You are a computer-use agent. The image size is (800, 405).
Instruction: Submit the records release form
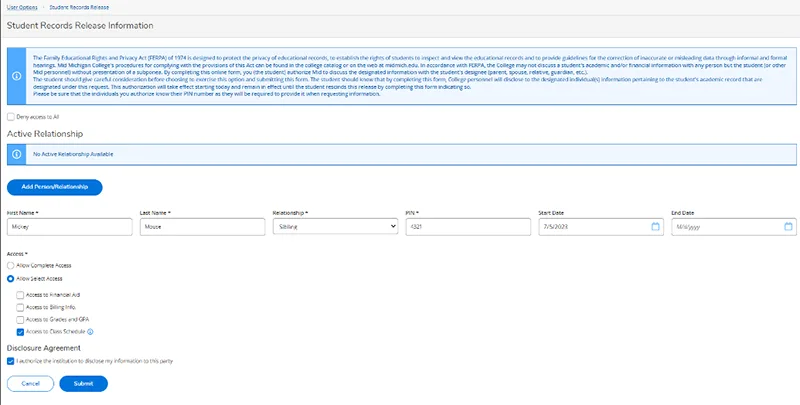tap(84, 384)
